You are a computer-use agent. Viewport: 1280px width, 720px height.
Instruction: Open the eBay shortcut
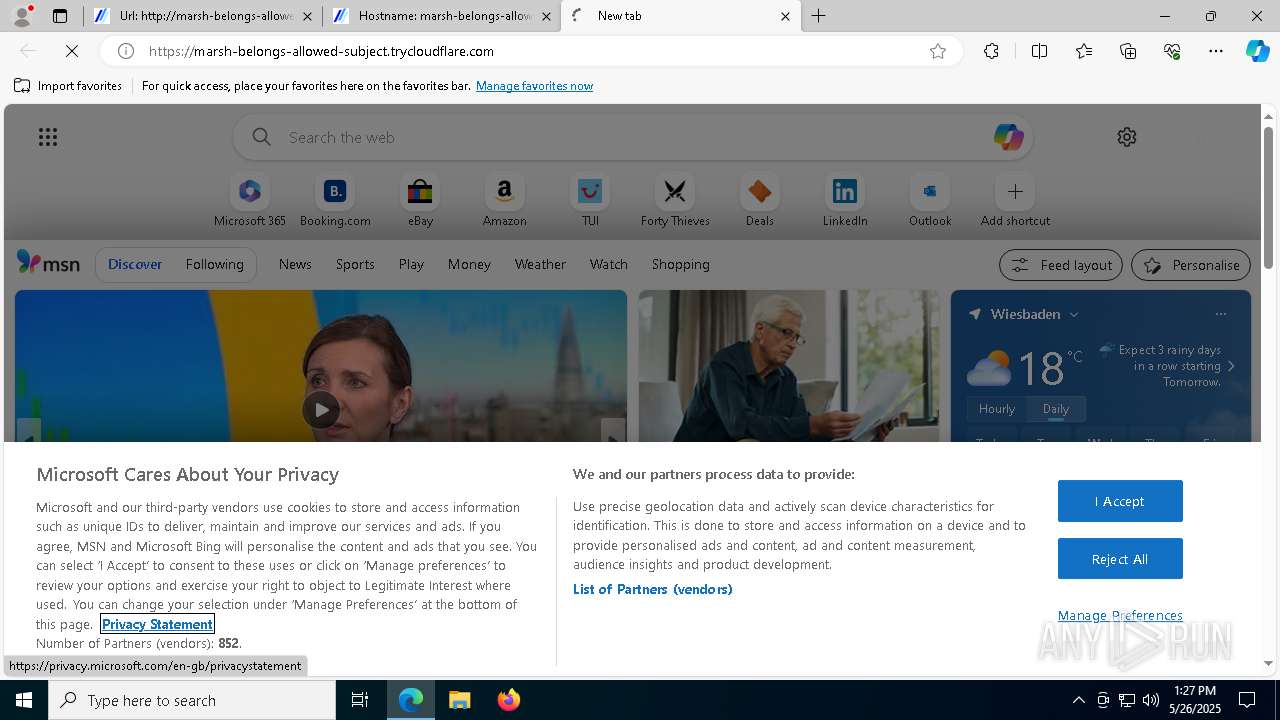420,200
